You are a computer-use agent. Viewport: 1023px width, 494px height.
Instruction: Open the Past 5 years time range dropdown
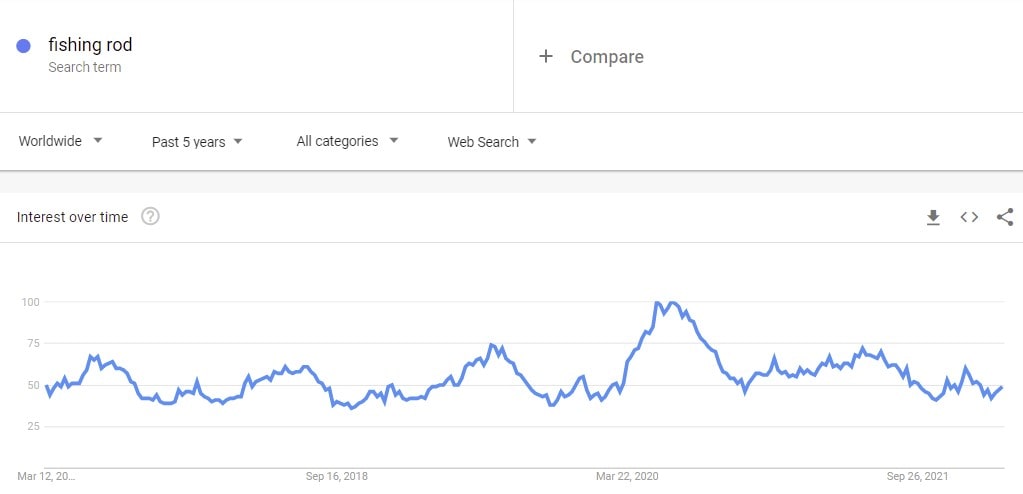[x=197, y=142]
